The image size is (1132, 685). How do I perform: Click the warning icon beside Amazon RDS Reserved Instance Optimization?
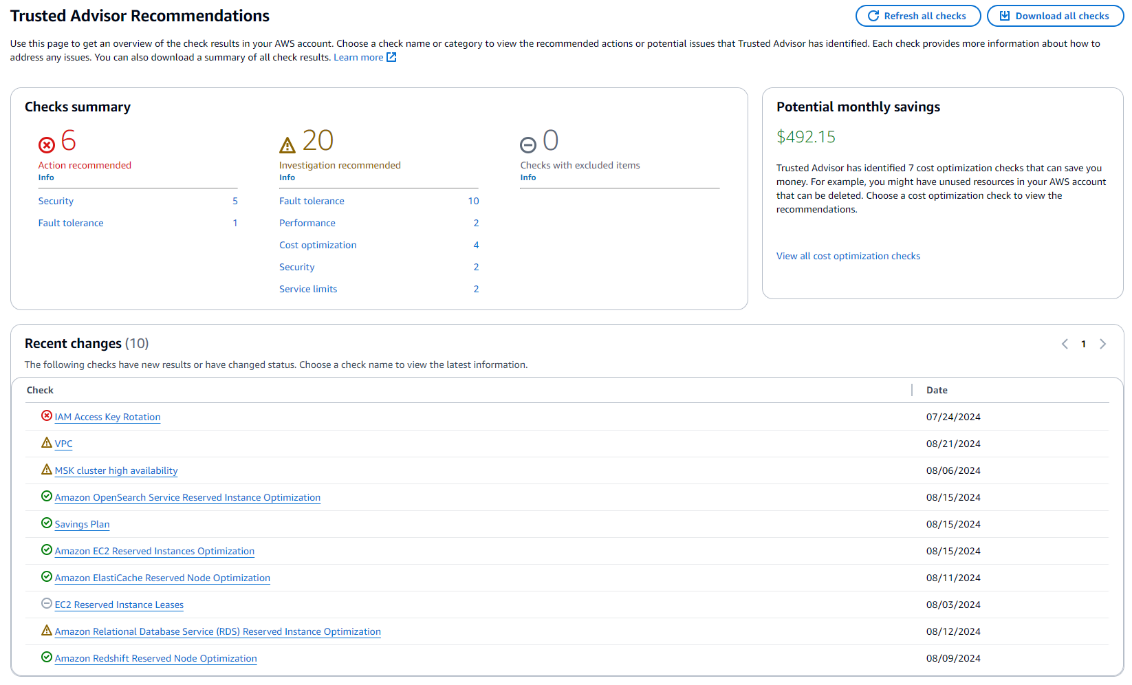tap(46, 631)
